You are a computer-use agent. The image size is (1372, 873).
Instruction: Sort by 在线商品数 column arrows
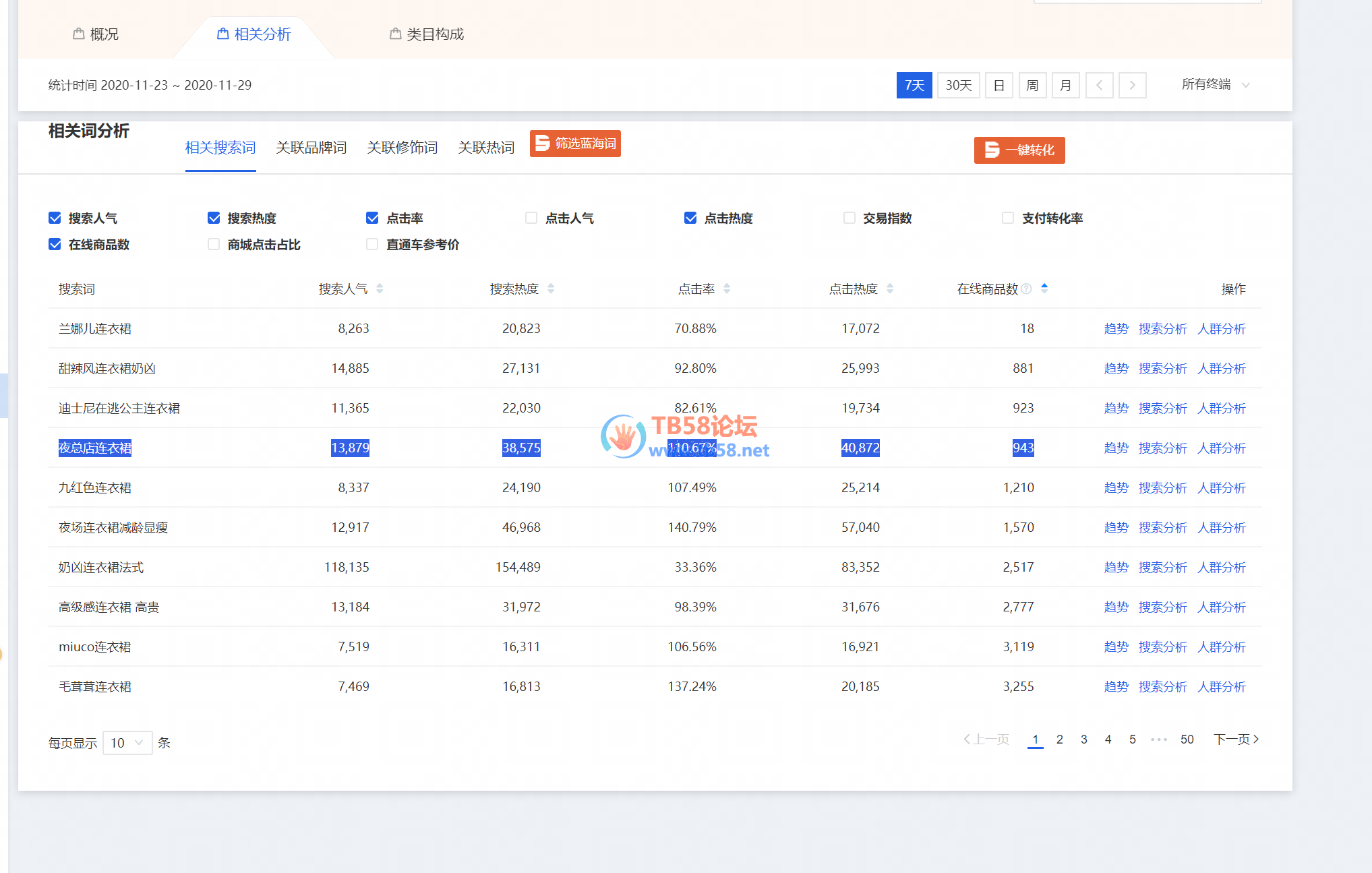(x=1044, y=289)
